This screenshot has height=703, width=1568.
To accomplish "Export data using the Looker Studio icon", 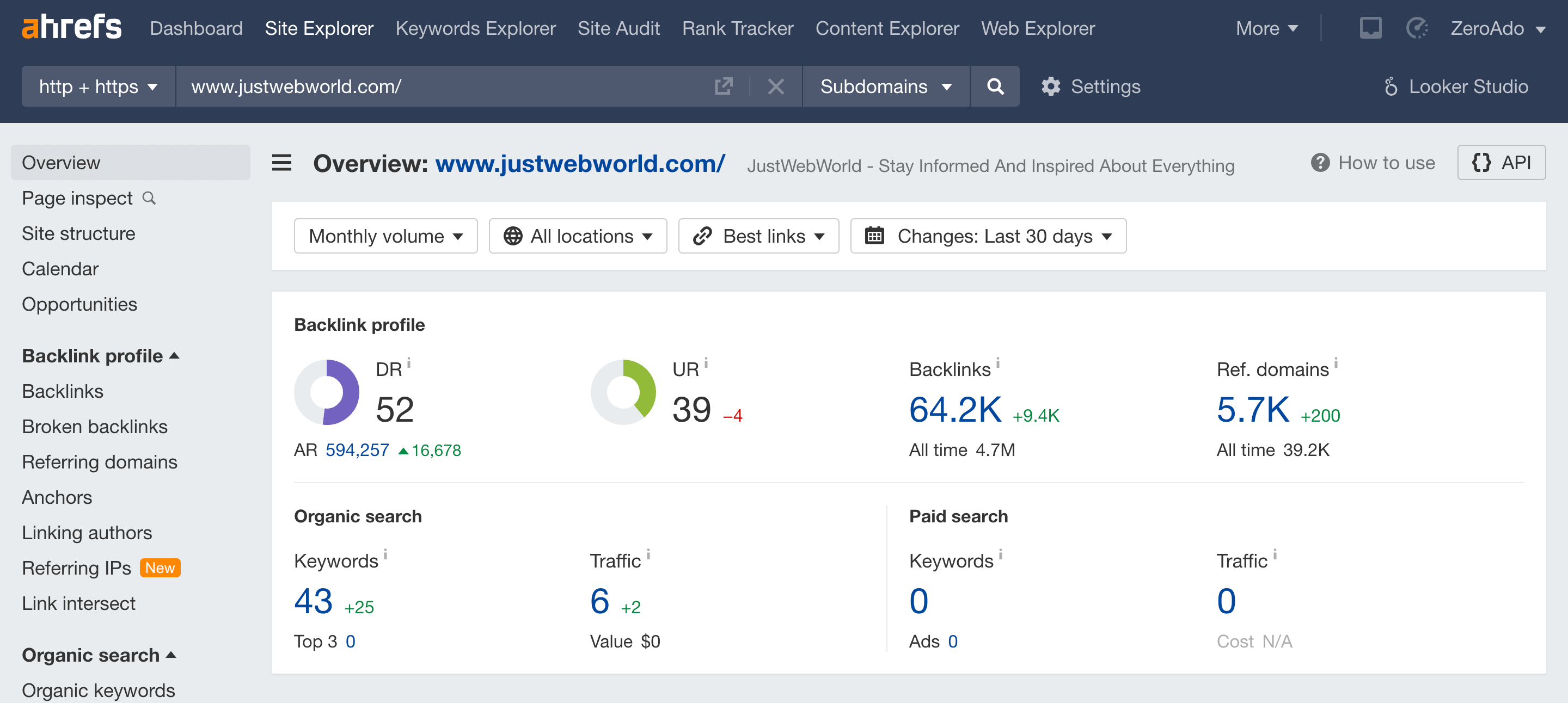I will [x=1392, y=87].
